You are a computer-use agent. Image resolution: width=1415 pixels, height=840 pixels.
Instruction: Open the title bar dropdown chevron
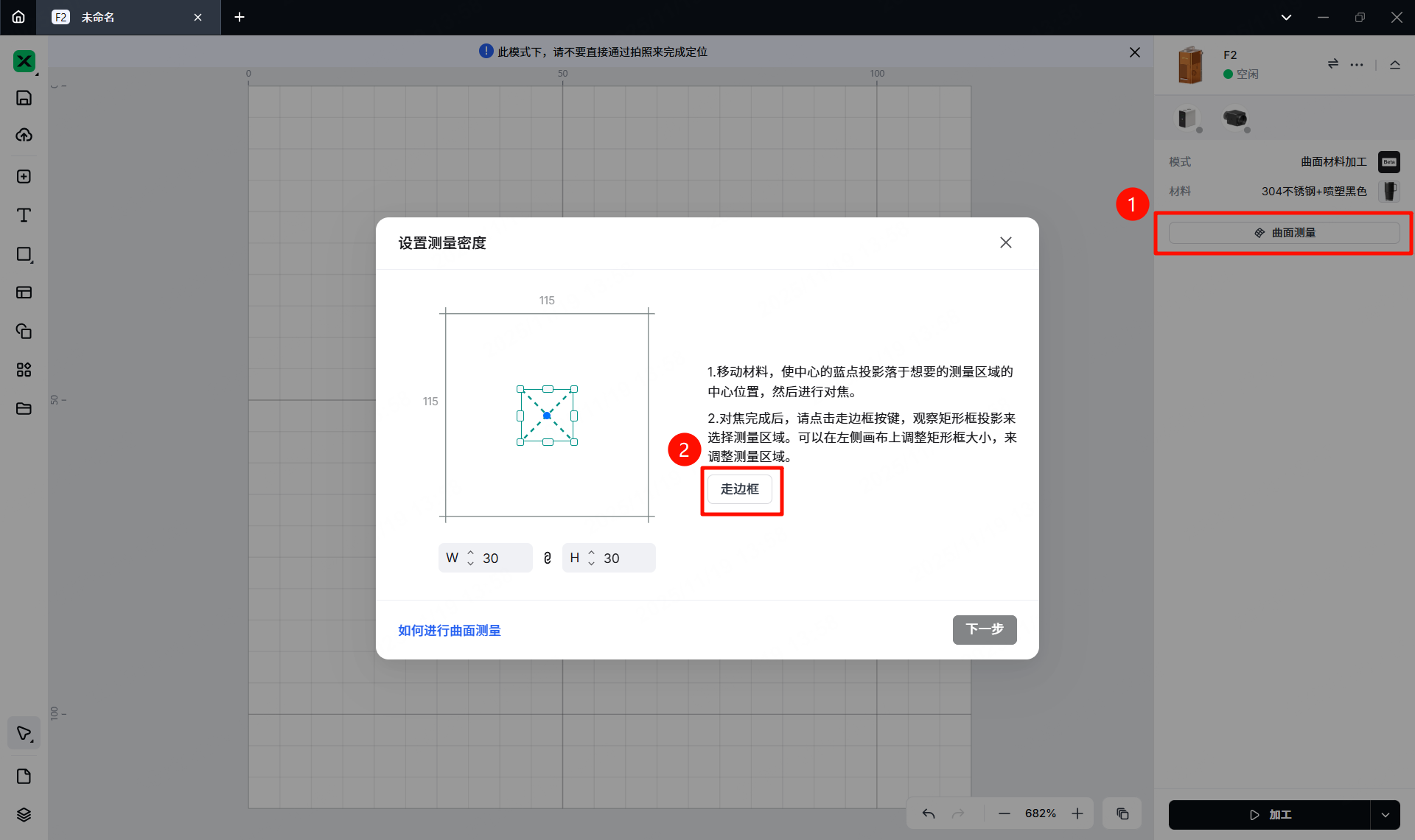pyautogui.click(x=1286, y=17)
